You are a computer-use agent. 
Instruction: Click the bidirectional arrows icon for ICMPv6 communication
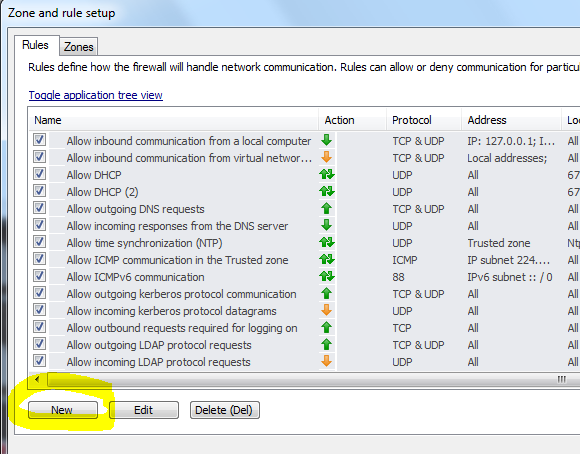click(x=327, y=276)
